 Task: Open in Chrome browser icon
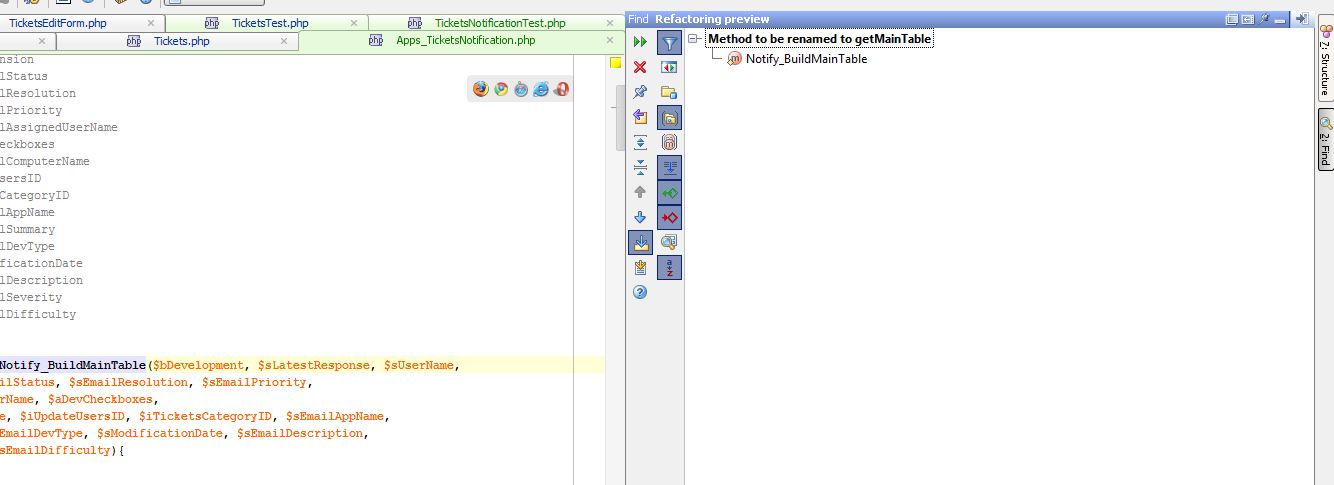click(x=501, y=89)
